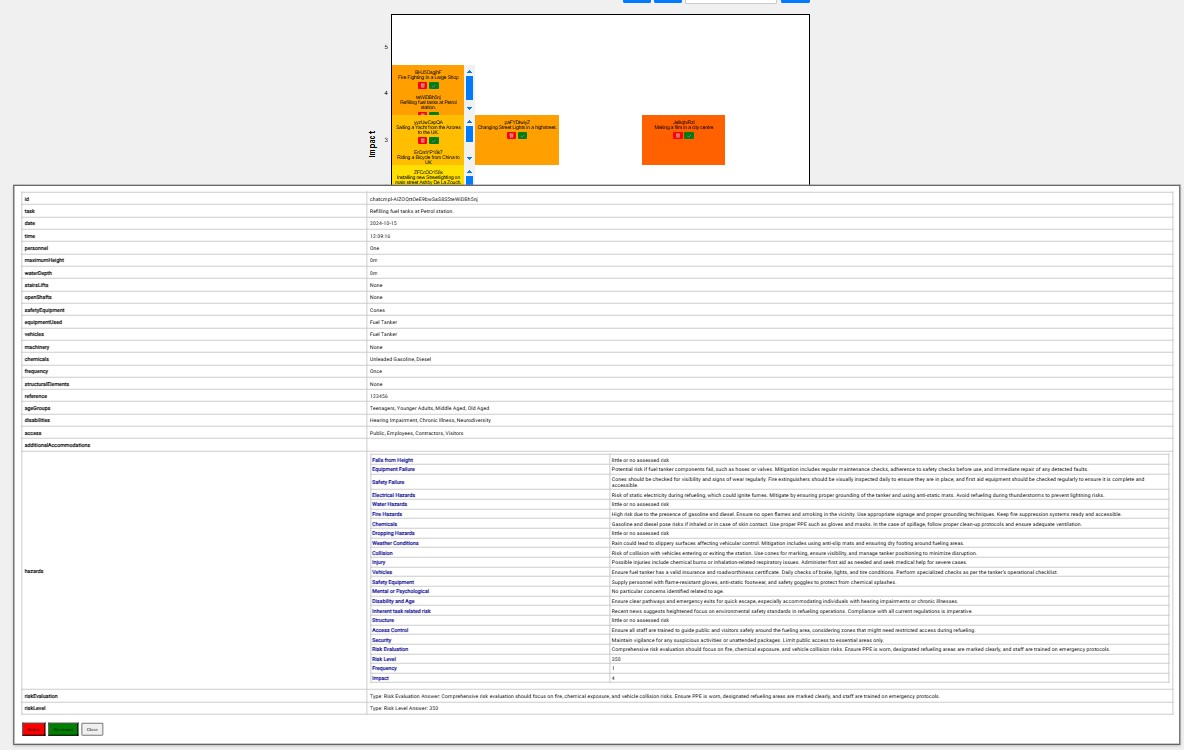Viewport: 1184px width, 750px height.
Task: Click red Delete button in details panel
Action: 33,729
